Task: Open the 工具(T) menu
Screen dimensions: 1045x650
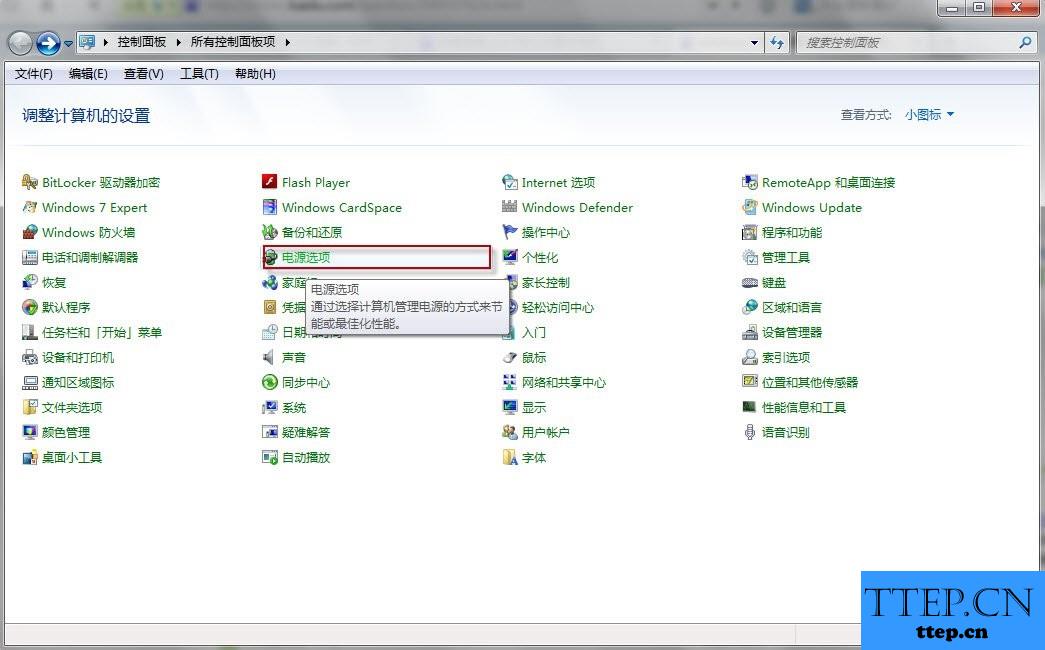Action: pyautogui.click(x=199, y=73)
